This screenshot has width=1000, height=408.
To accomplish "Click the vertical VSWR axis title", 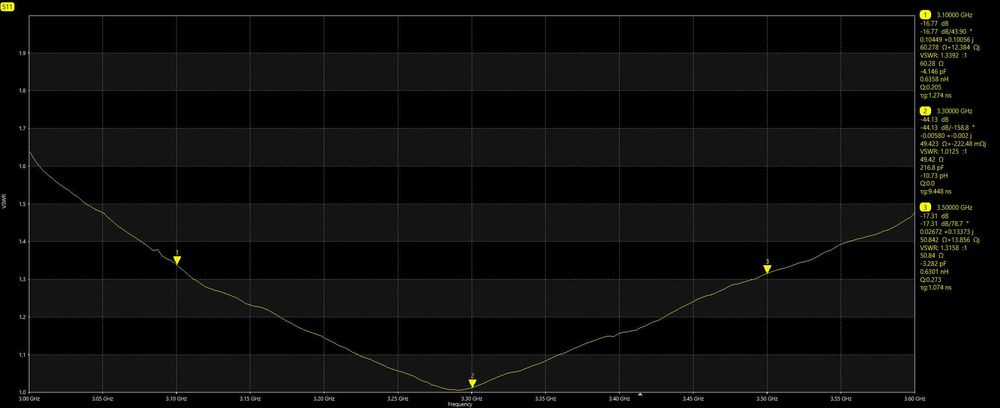I will coord(4,201).
